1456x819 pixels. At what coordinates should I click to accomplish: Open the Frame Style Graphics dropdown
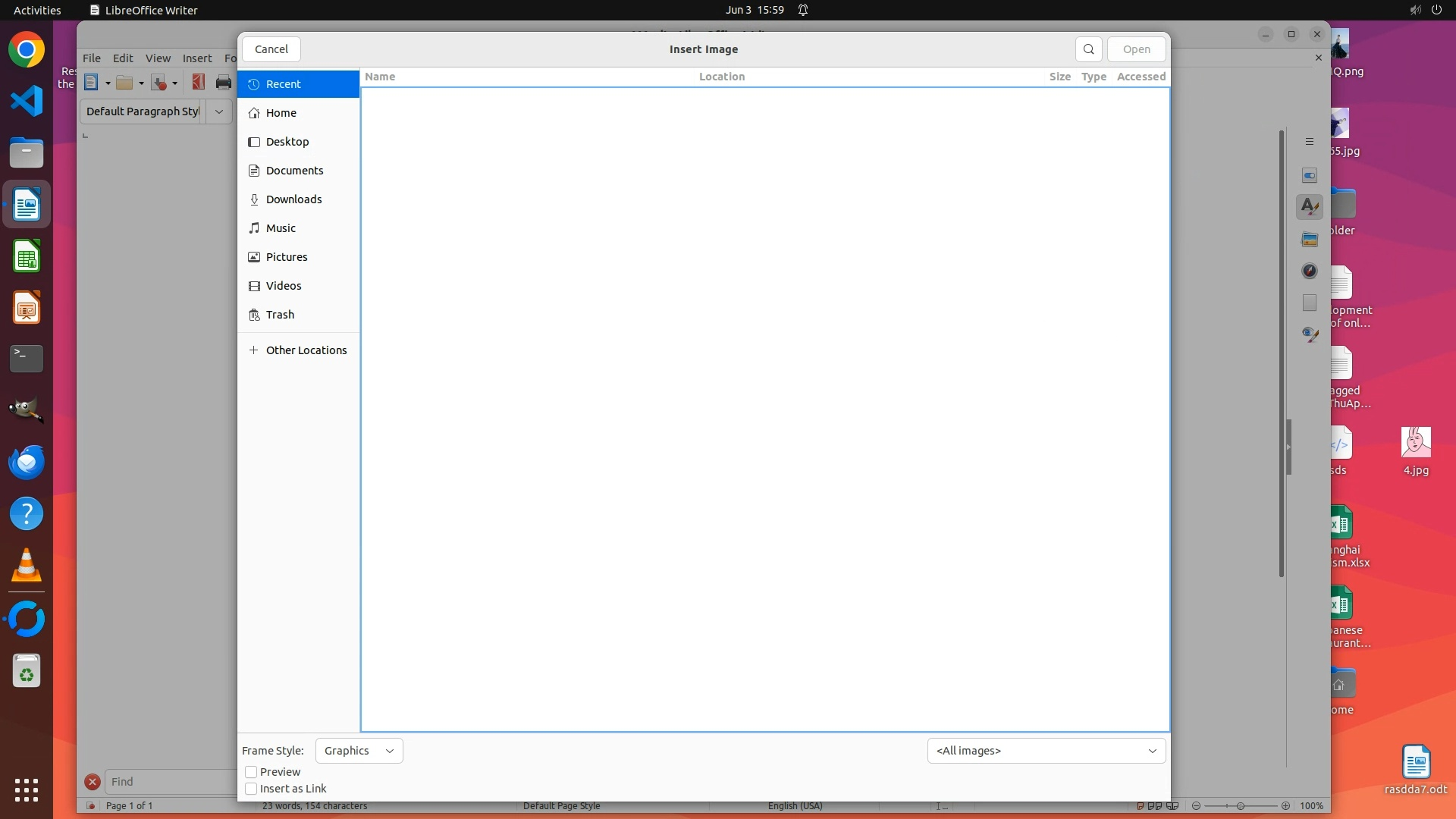coord(359,751)
